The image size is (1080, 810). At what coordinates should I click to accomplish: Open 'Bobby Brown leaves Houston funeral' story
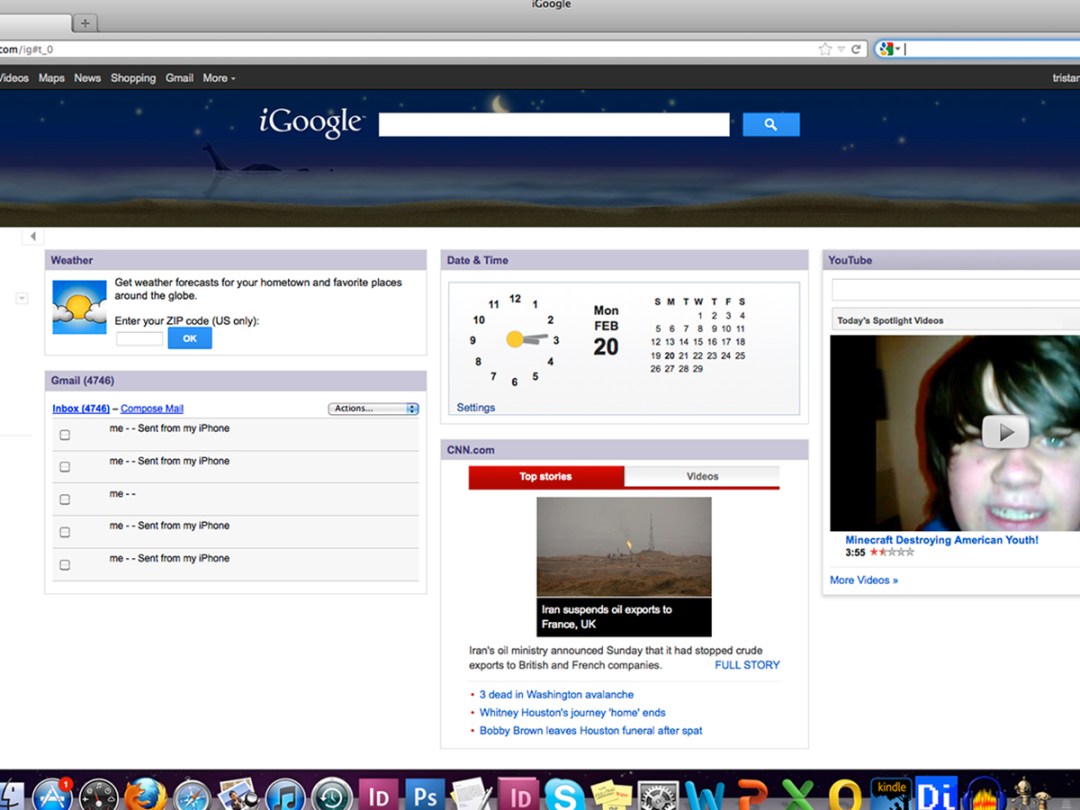pyautogui.click(x=591, y=730)
